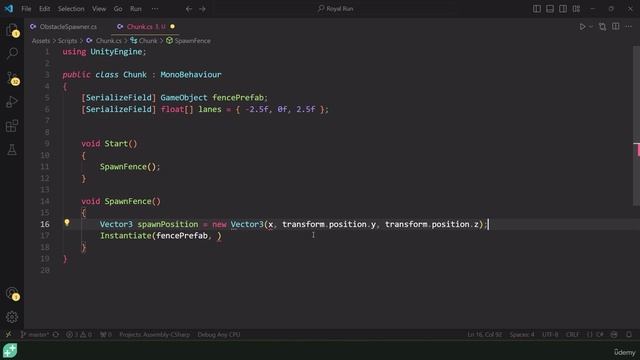Screen dimensions: 640x360
Task: Click Projects: Assembly-CSharp status item
Action: [x=154, y=334]
